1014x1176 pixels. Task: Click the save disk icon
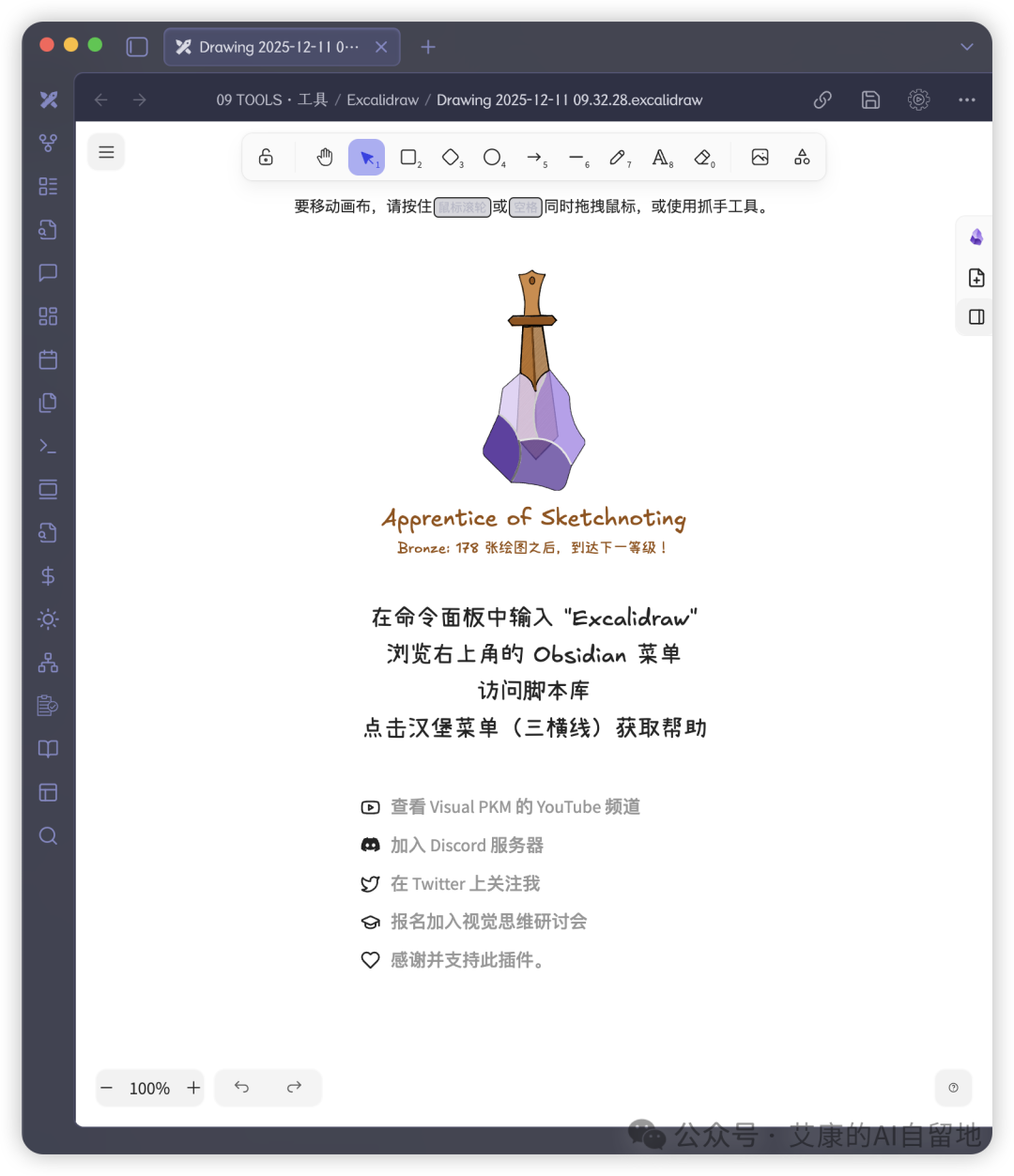[x=871, y=99]
